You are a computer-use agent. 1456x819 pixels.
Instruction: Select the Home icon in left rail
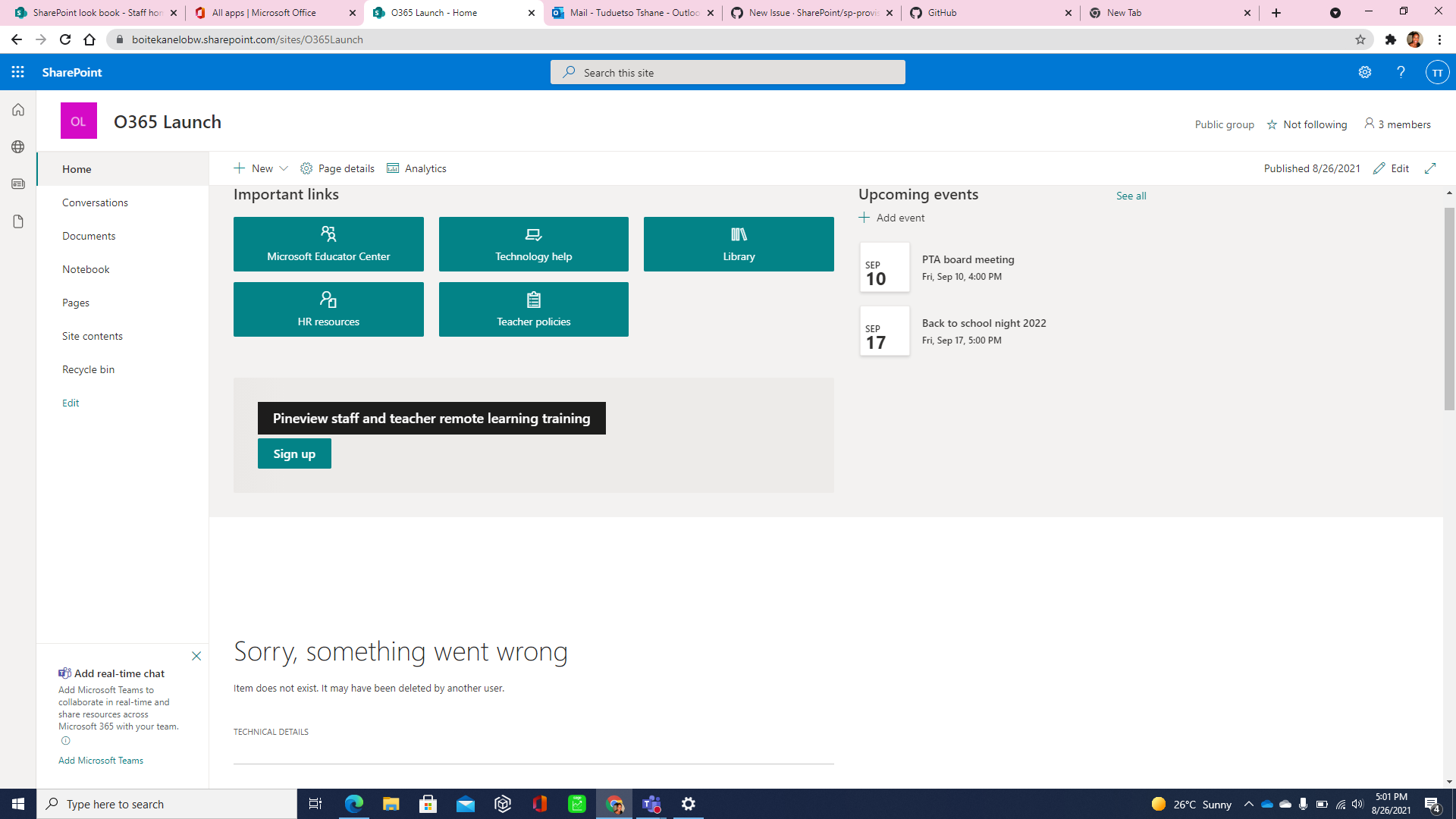tap(17, 109)
